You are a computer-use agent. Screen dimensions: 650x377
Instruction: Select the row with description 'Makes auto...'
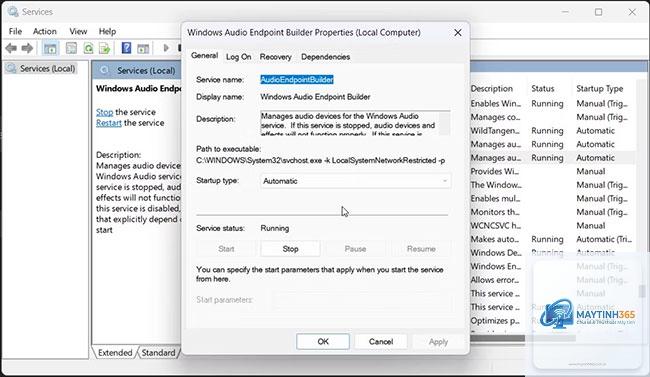553,239
